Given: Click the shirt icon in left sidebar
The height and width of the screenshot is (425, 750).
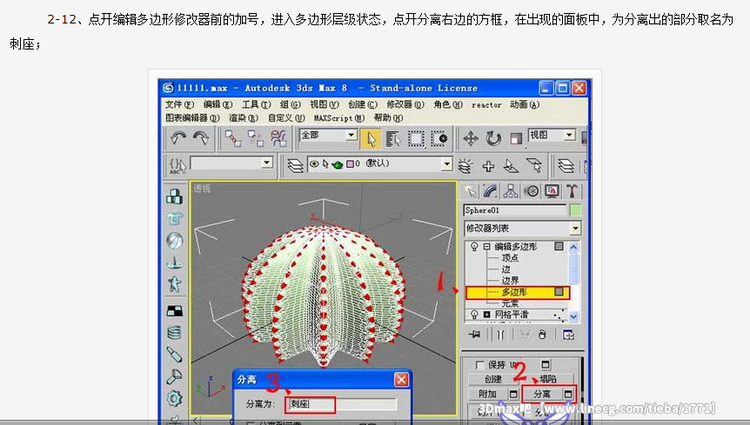Looking at the screenshot, I should (x=175, y=218).
